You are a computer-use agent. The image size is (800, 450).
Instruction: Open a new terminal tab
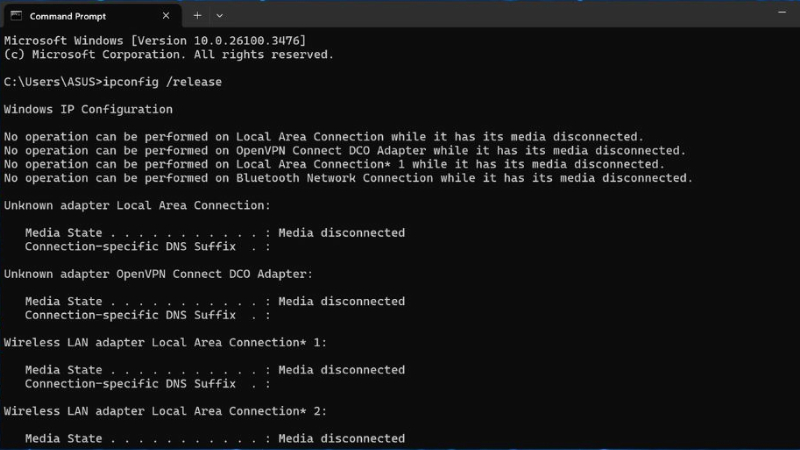click(x=197, y=16)
